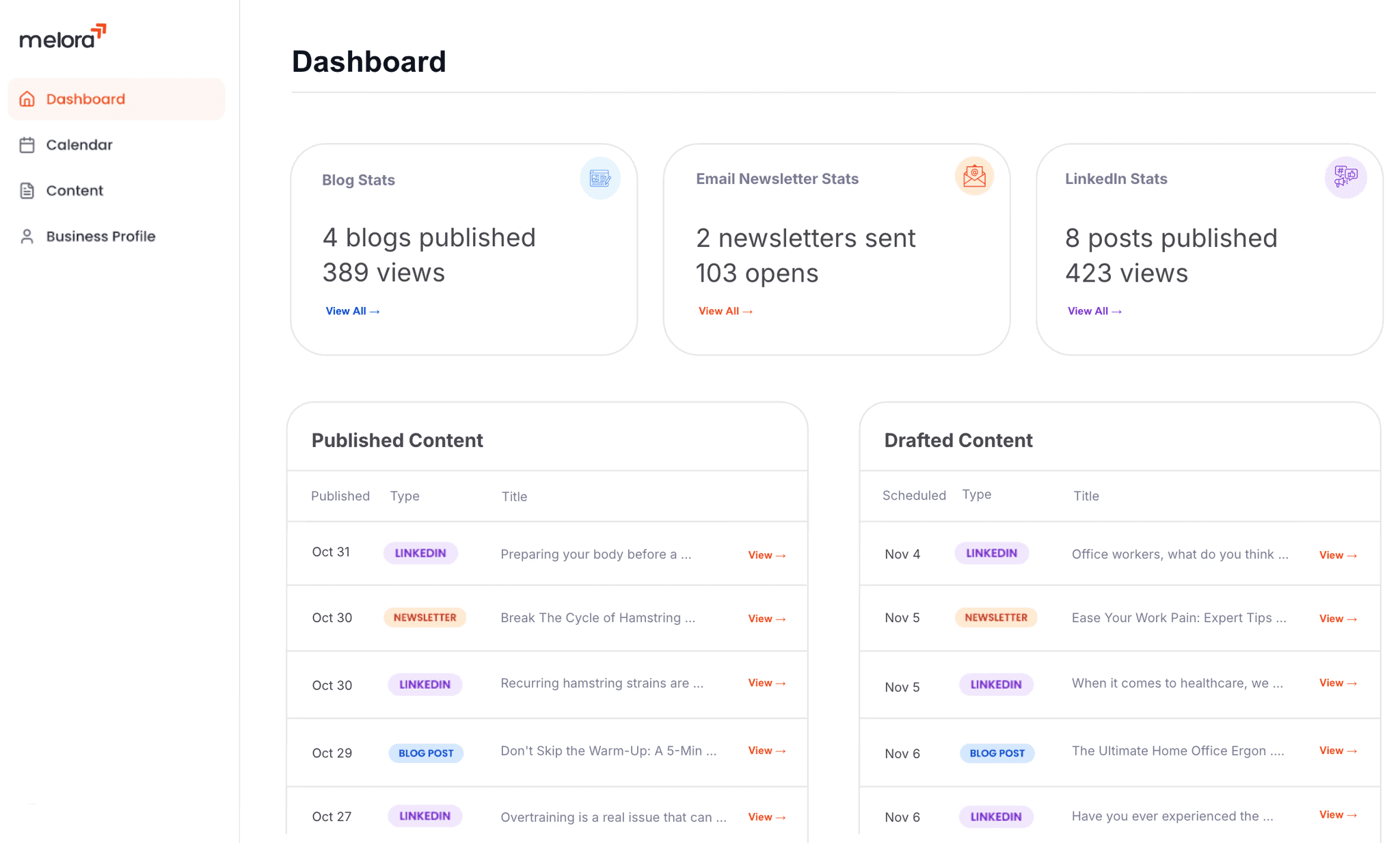Click the BLOG POST badge on Oct 29 row
1400x843 pixels.
click(x=425, y=753)
